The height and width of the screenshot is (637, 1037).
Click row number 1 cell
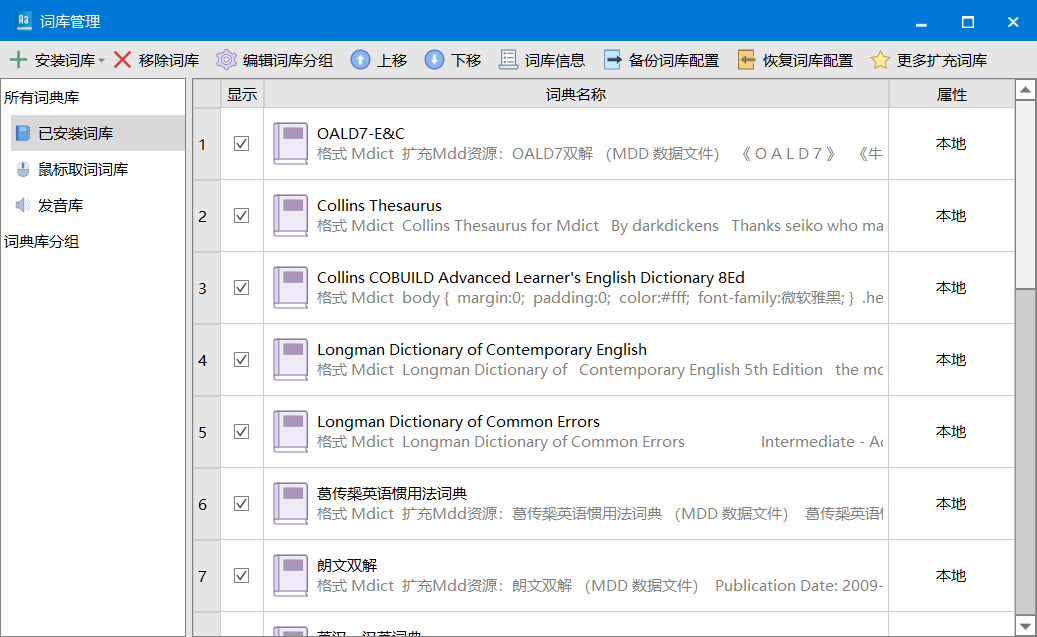(x=206, y=144)
